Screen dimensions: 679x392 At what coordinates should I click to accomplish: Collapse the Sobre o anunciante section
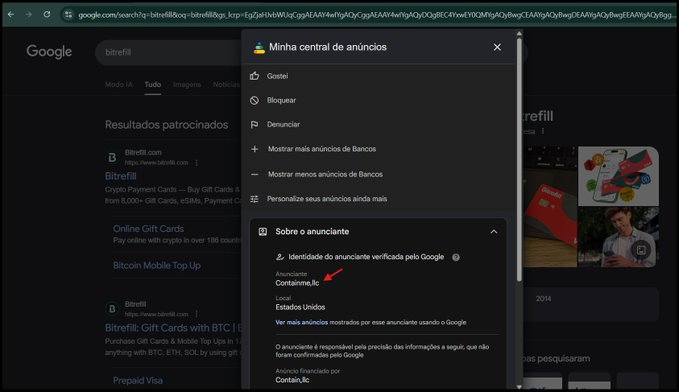coord(494,232)
